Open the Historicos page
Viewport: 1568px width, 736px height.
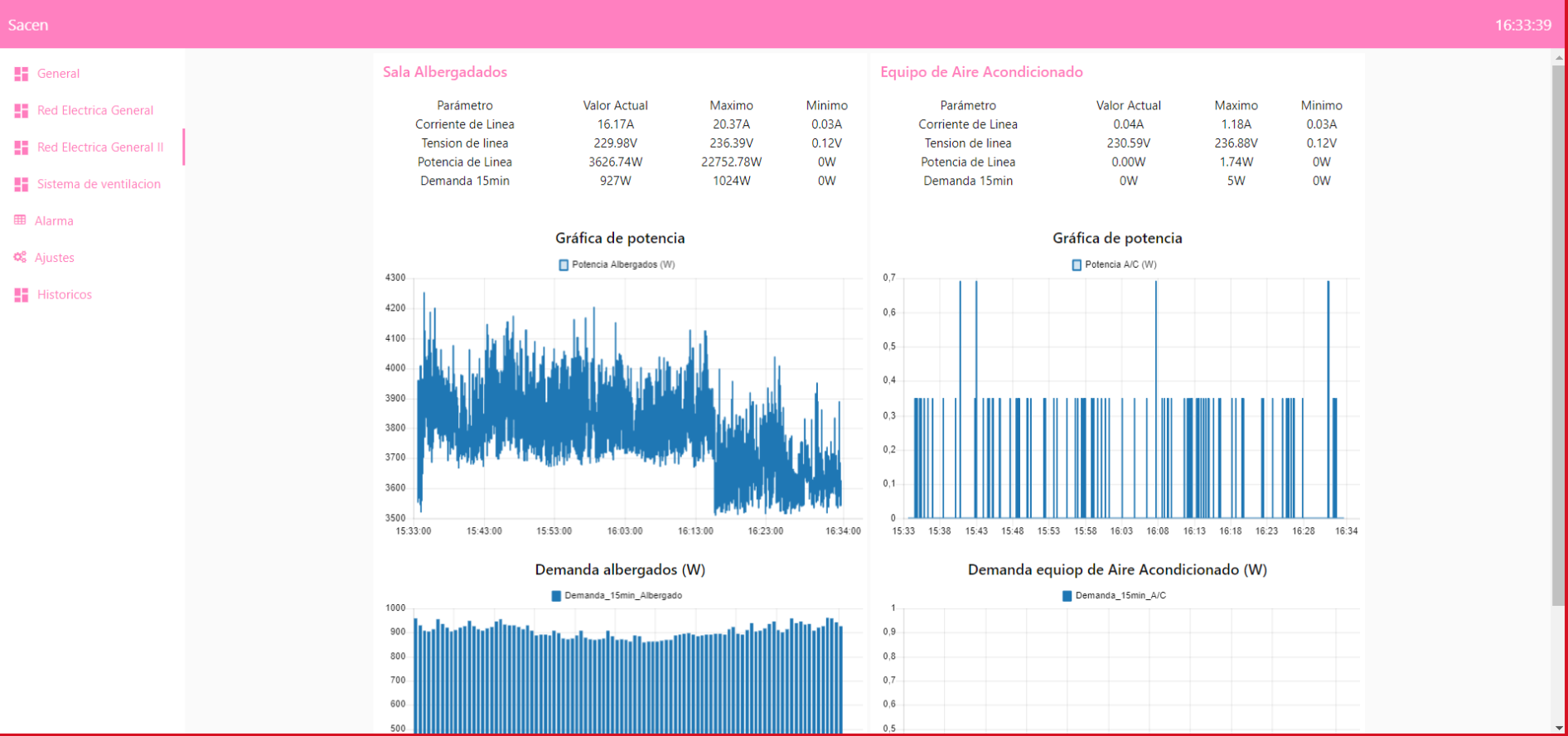(65, 295)
